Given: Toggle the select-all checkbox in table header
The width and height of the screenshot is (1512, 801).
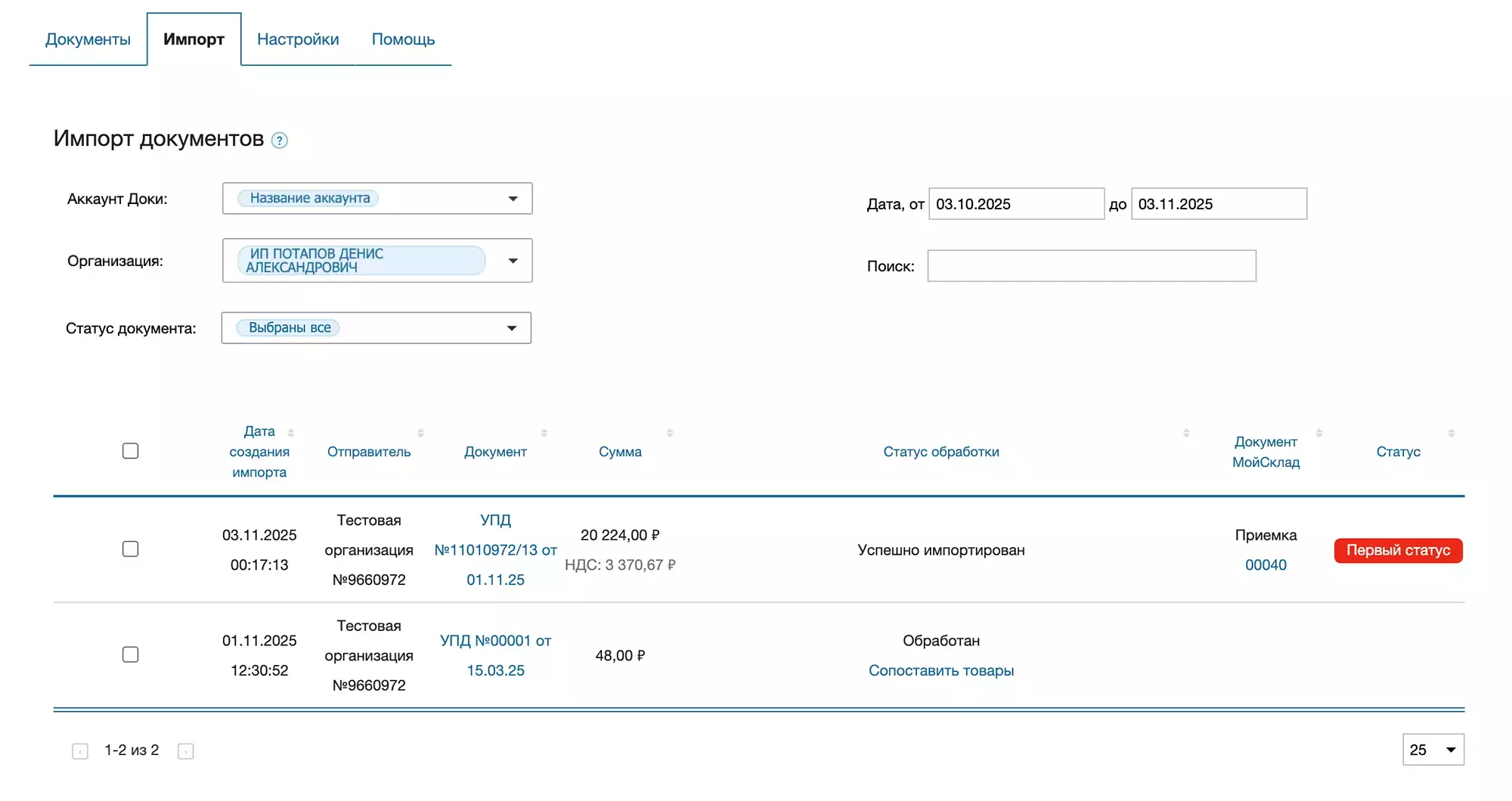Looking at the screenshot, I should 130,451.
